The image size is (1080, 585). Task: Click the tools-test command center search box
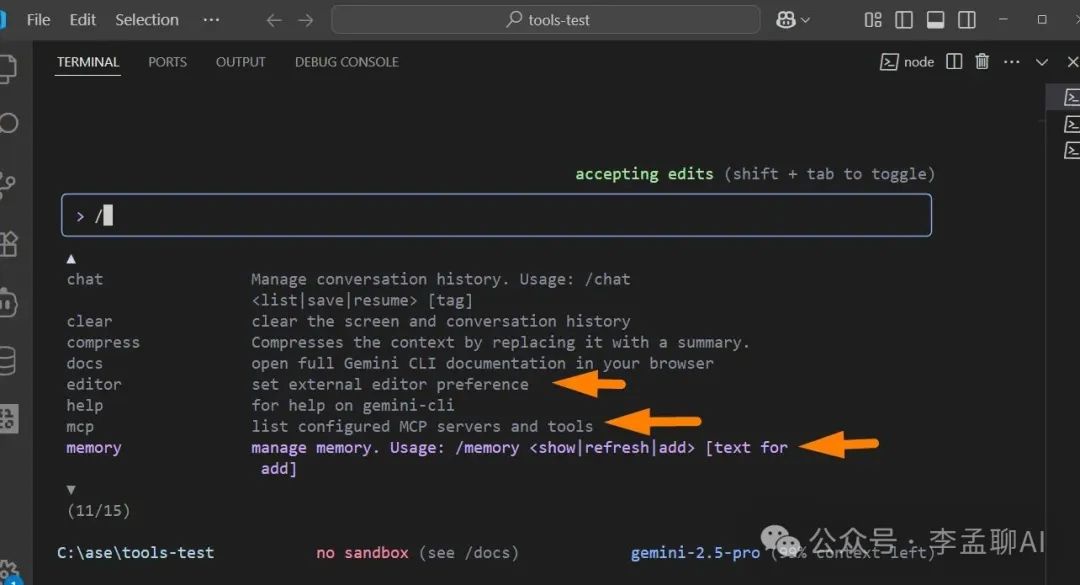546,20
